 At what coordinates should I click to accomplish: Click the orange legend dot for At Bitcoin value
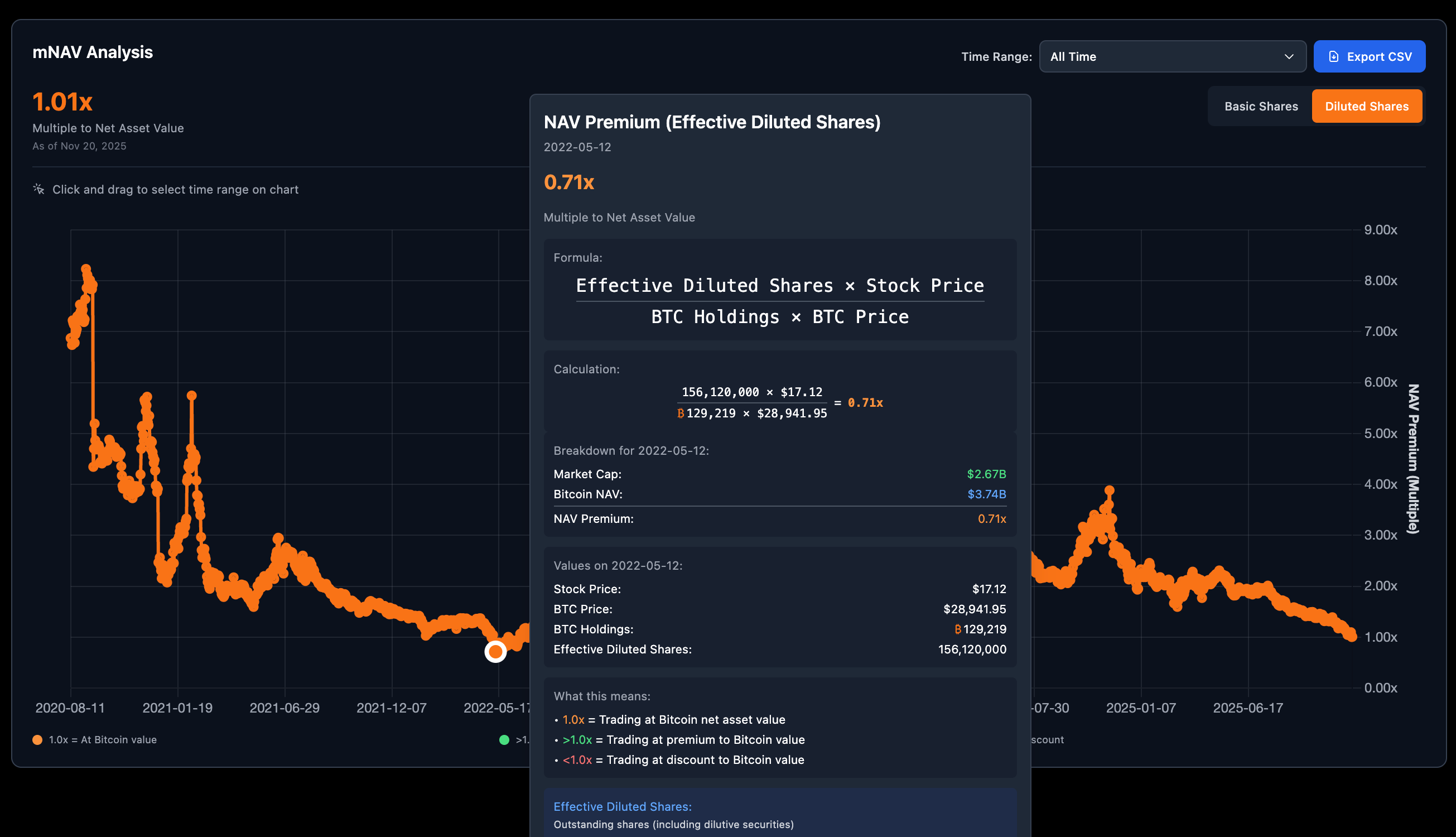point(37,740)
